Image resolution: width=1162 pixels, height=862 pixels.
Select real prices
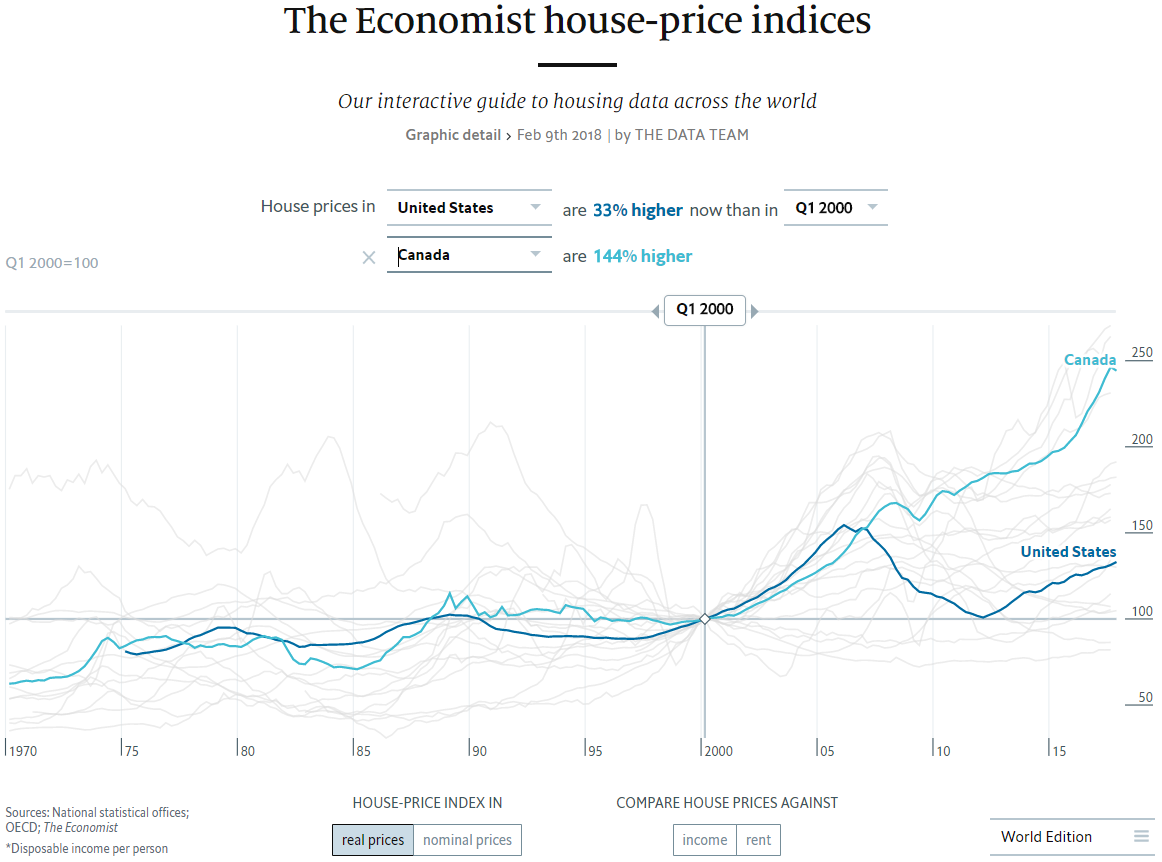[x=372, y=840]
